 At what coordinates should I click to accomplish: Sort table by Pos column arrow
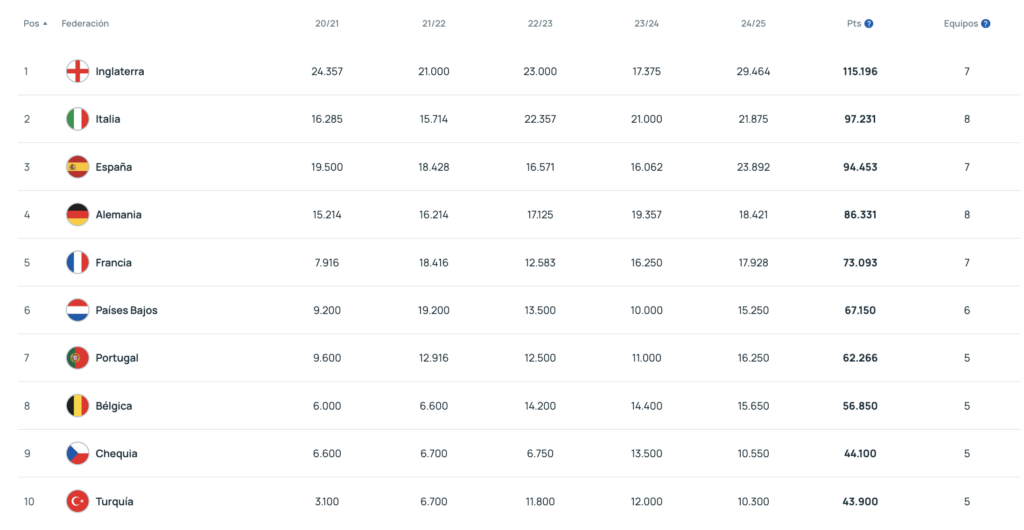pos(45,23)
